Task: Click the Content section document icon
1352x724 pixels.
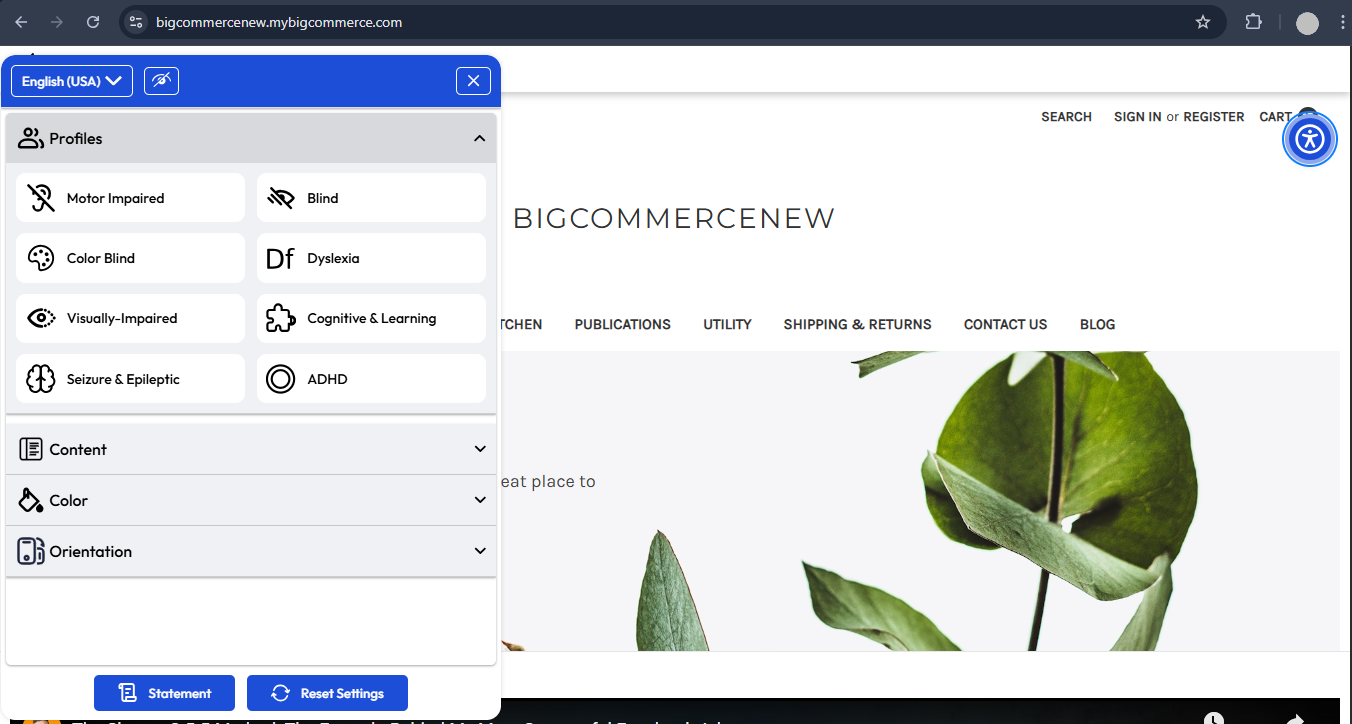Action: click(x=31, y=448)
